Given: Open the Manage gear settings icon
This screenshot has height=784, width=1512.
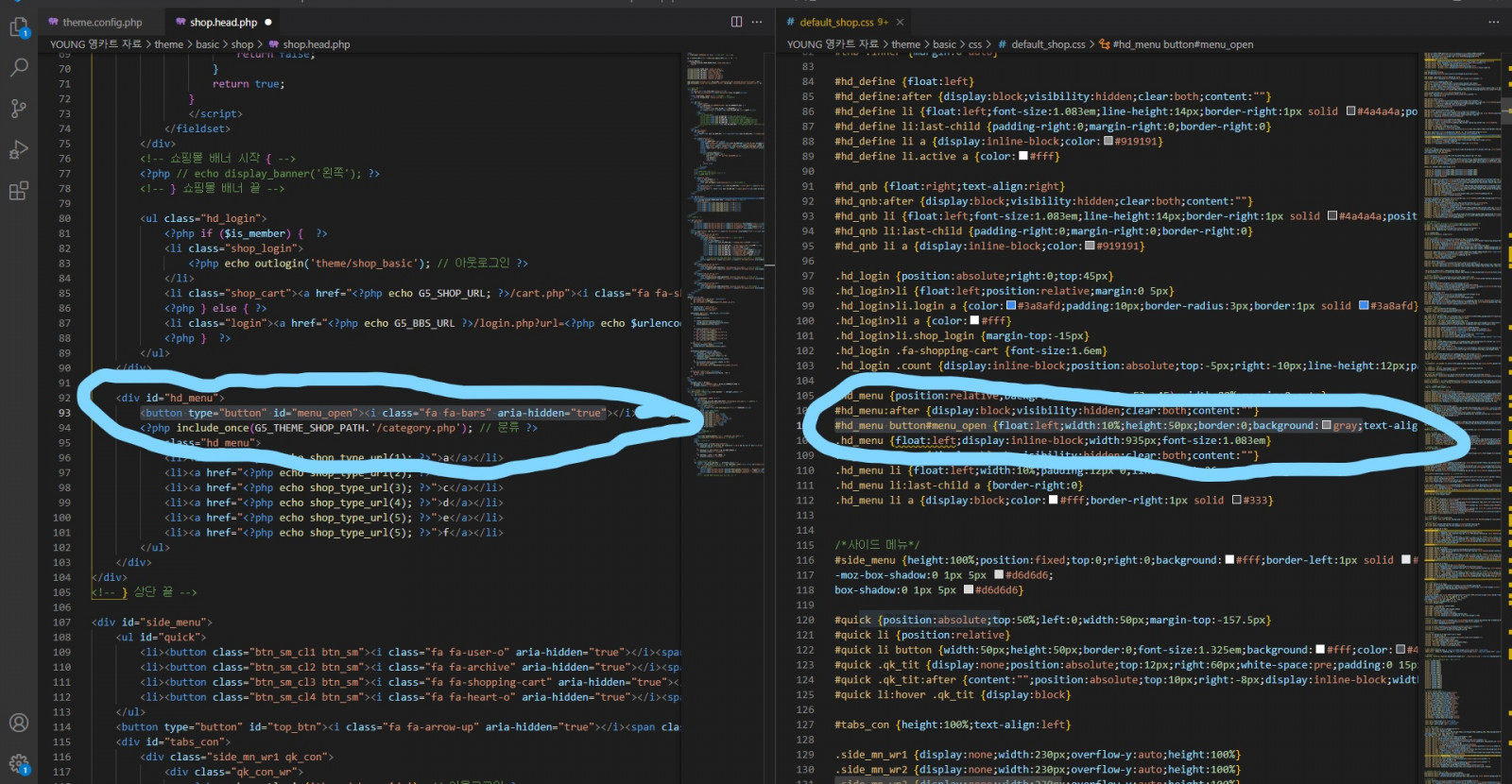Looking at the screenshot, I should pyautogui.click(x=19, y=764).
